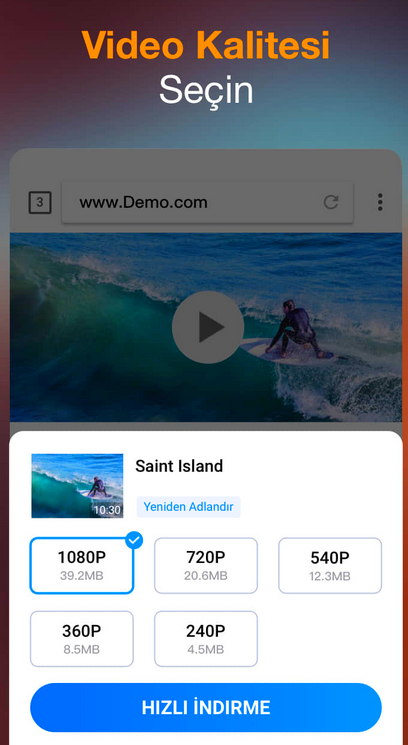This screenshot has width=408, height=745.
Task: Tap the 10:30 duration label on thumbnail
Action: point(107,510)
